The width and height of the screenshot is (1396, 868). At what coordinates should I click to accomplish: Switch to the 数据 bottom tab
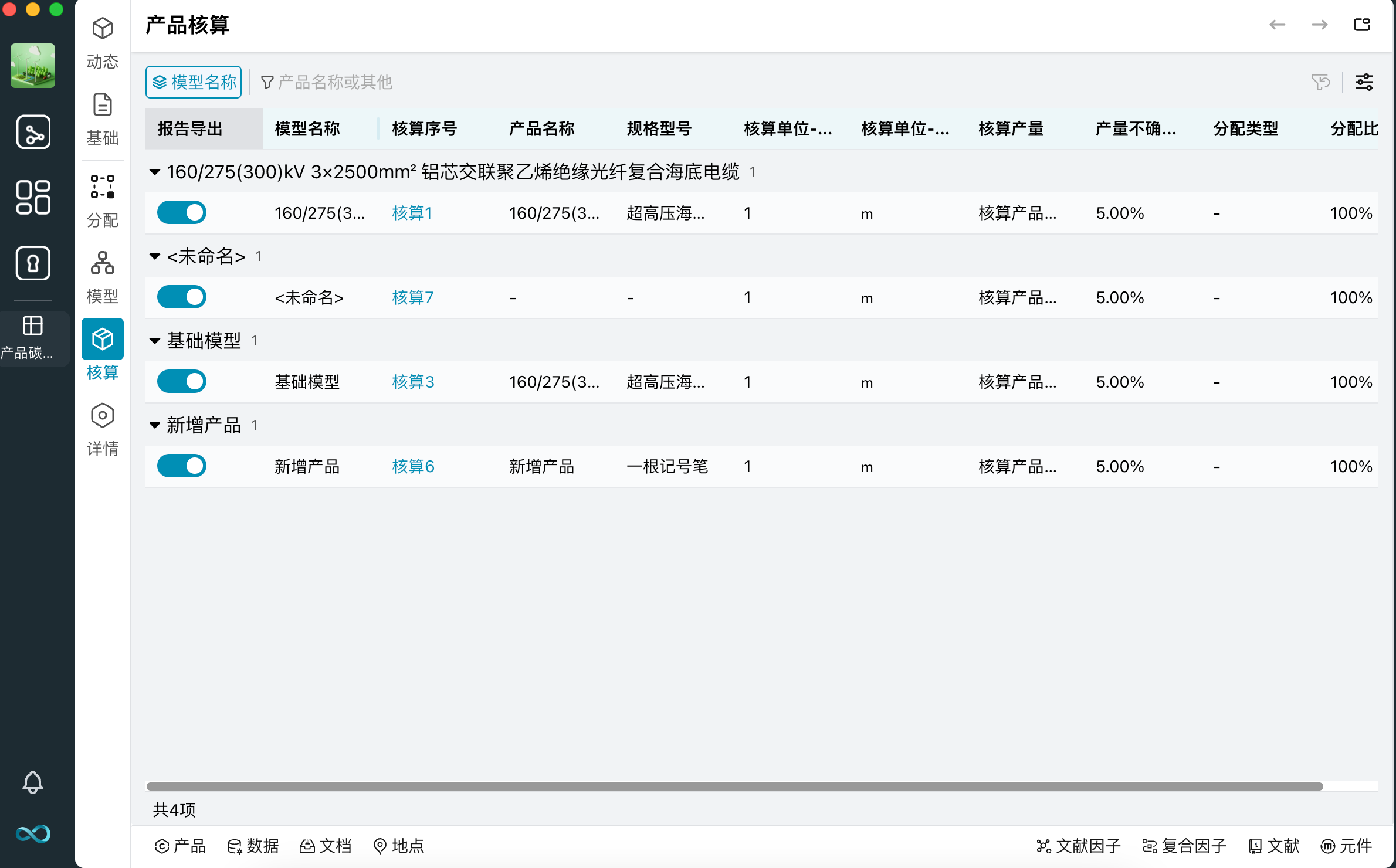click(253, 846)
